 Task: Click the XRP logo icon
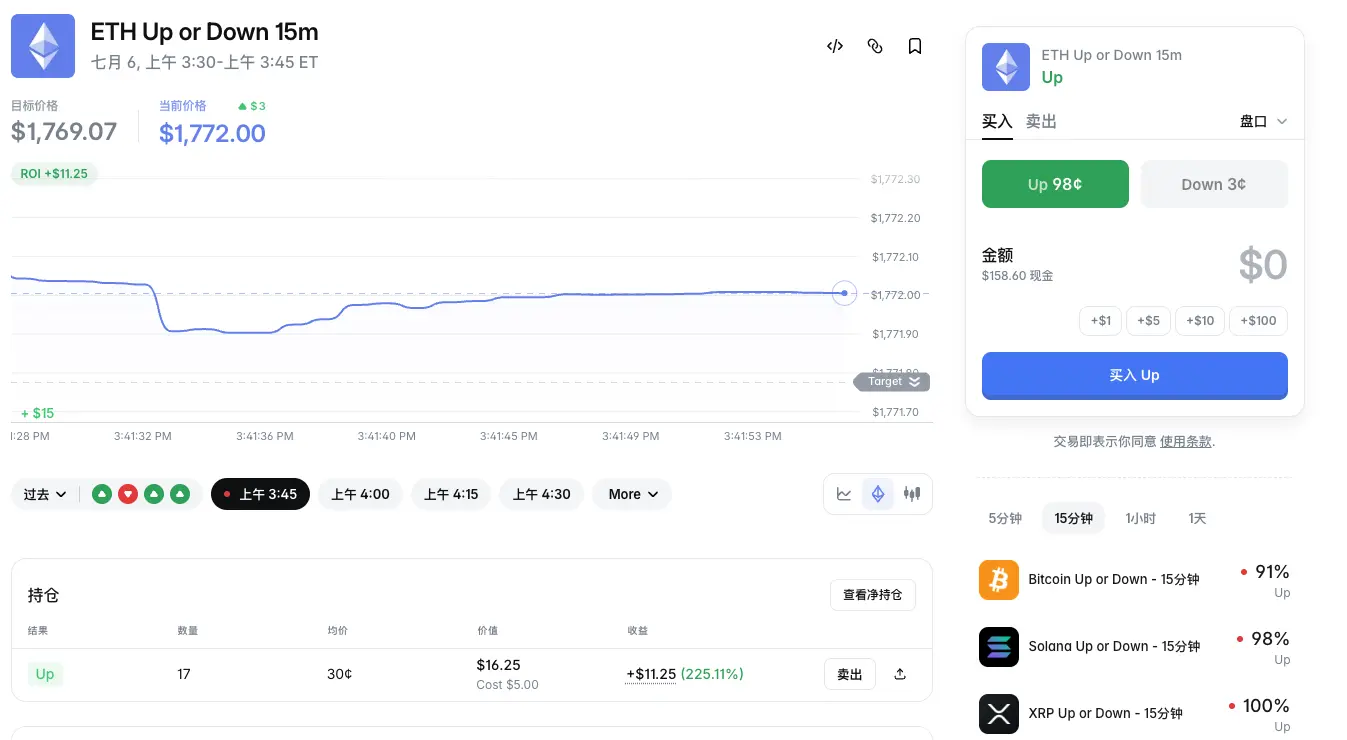pyautogui.click(x=999, y=714)
